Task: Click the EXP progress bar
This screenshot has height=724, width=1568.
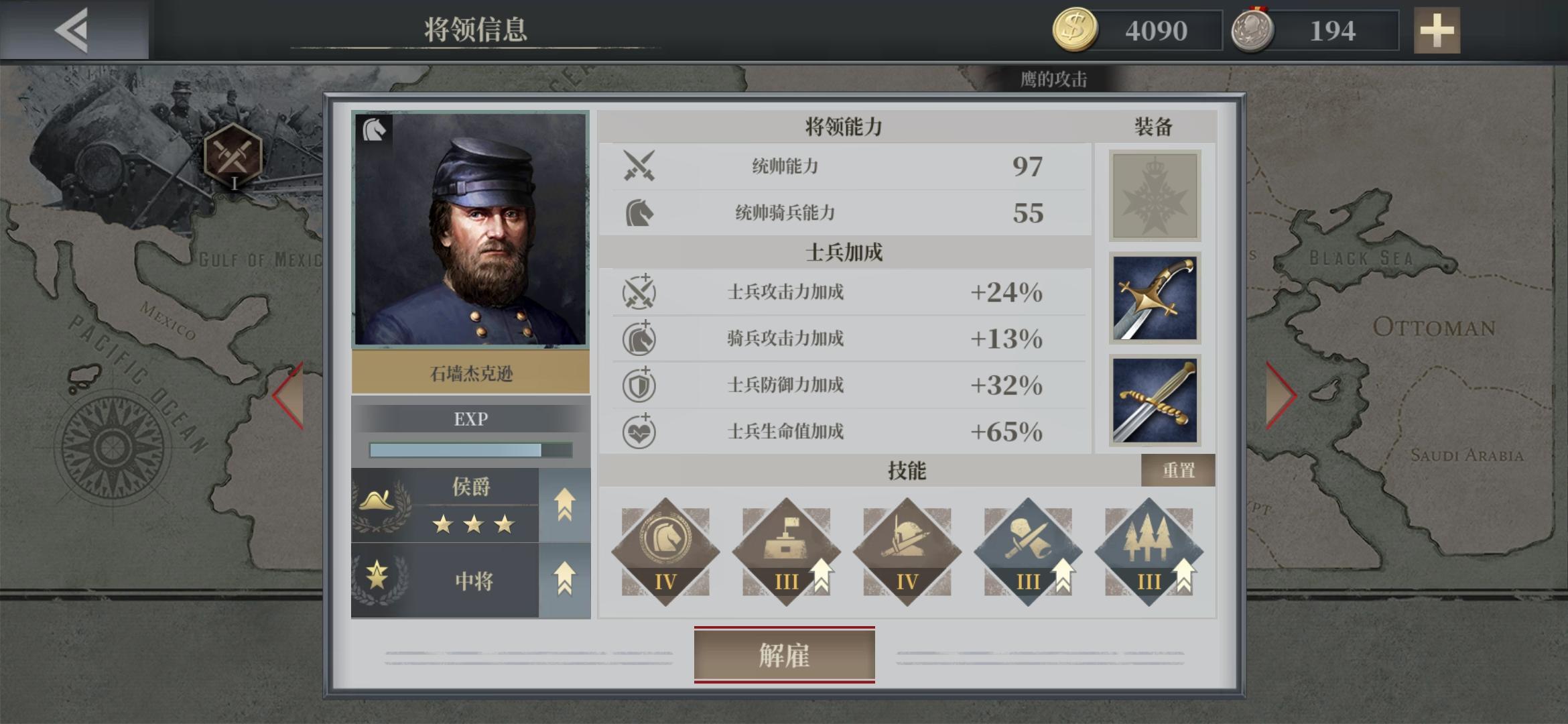Action: pyautogui.click(x=471, y=450)
